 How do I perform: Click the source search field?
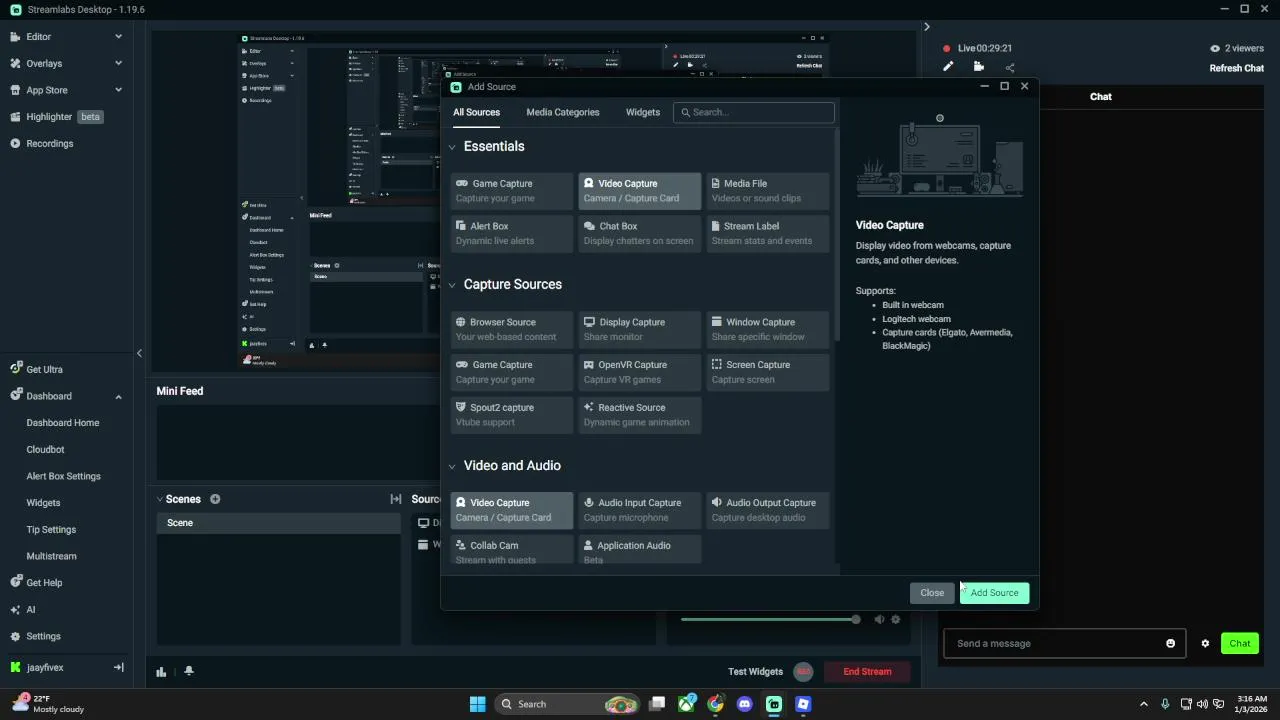754,112
